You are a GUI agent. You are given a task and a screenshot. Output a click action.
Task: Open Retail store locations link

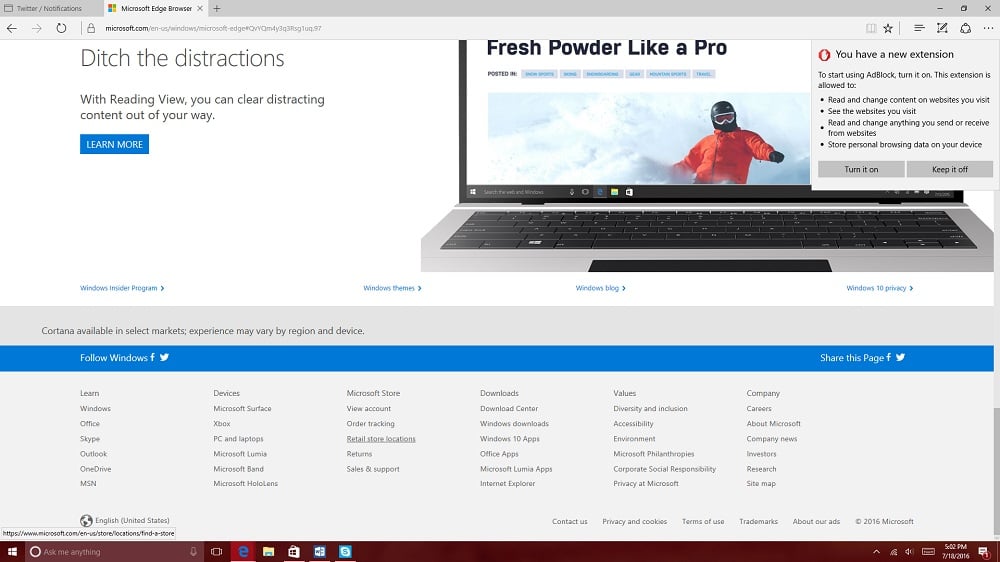click(381, 439)
